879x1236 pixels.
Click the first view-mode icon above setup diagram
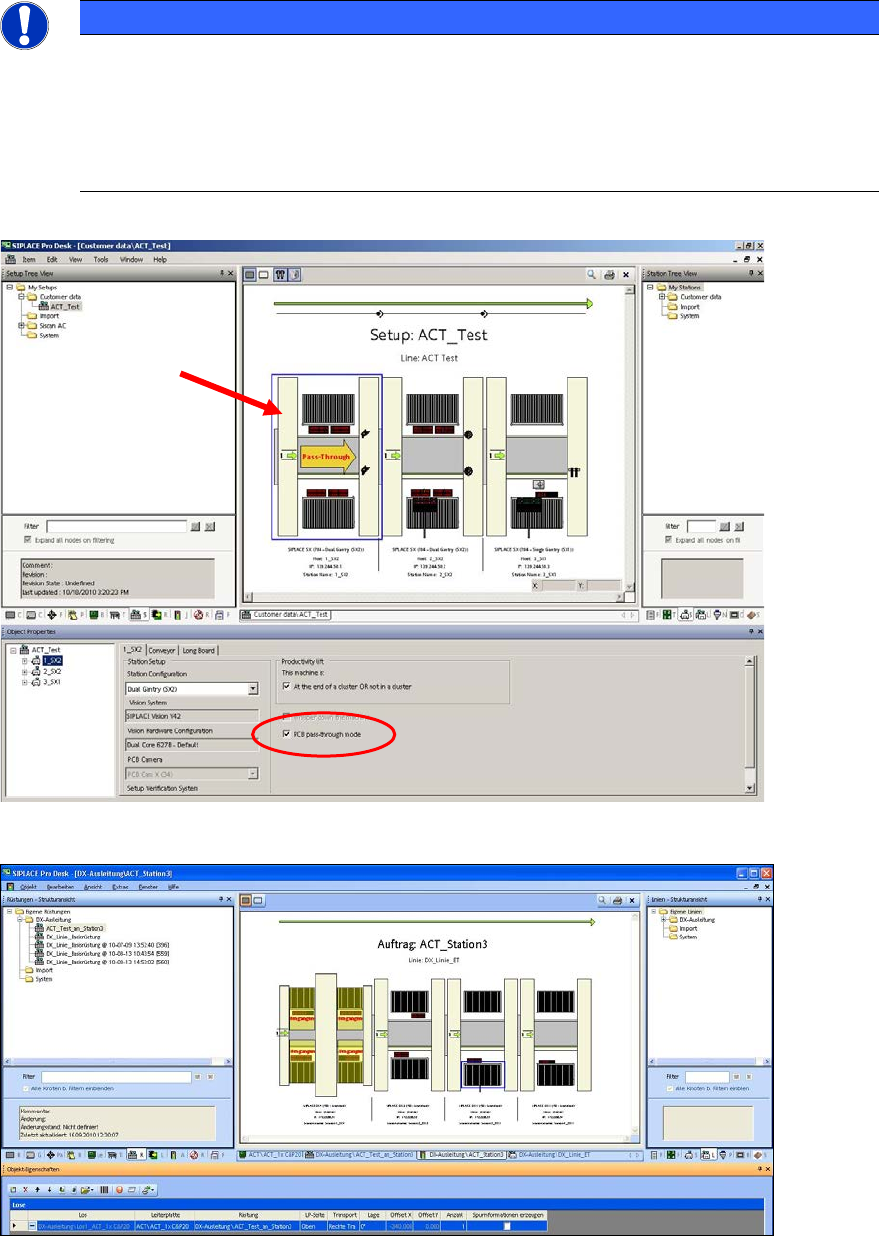[x=251, y=273]
